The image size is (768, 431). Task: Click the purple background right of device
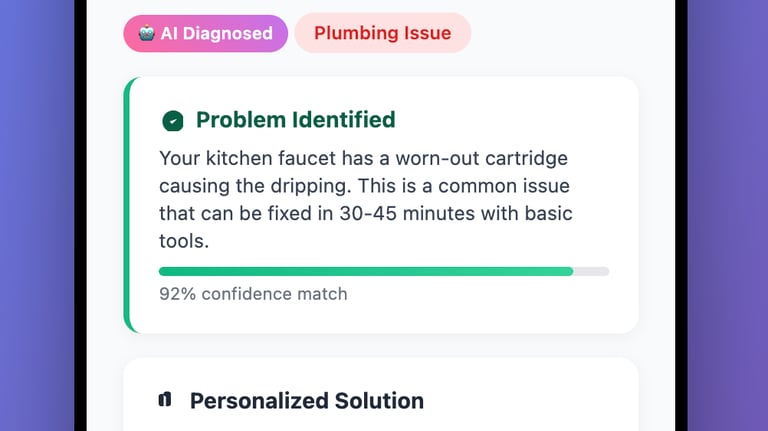click(730, 215)
